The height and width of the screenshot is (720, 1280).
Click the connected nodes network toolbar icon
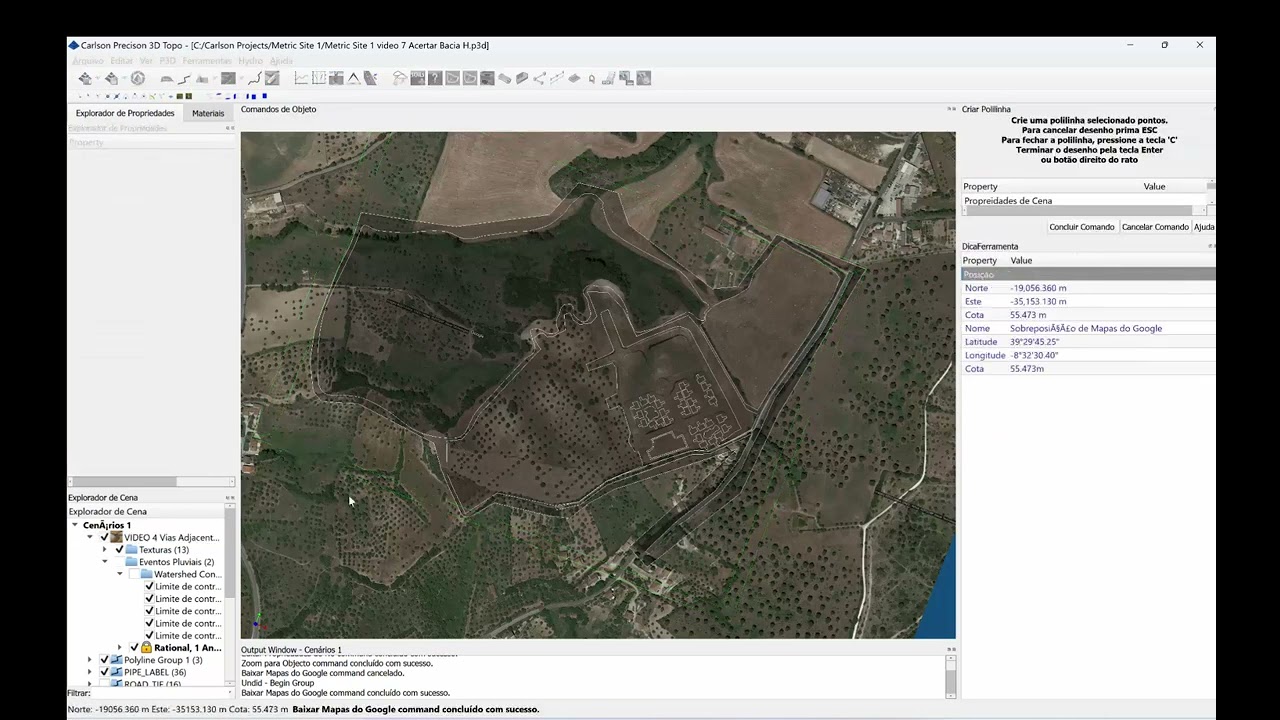540,78
